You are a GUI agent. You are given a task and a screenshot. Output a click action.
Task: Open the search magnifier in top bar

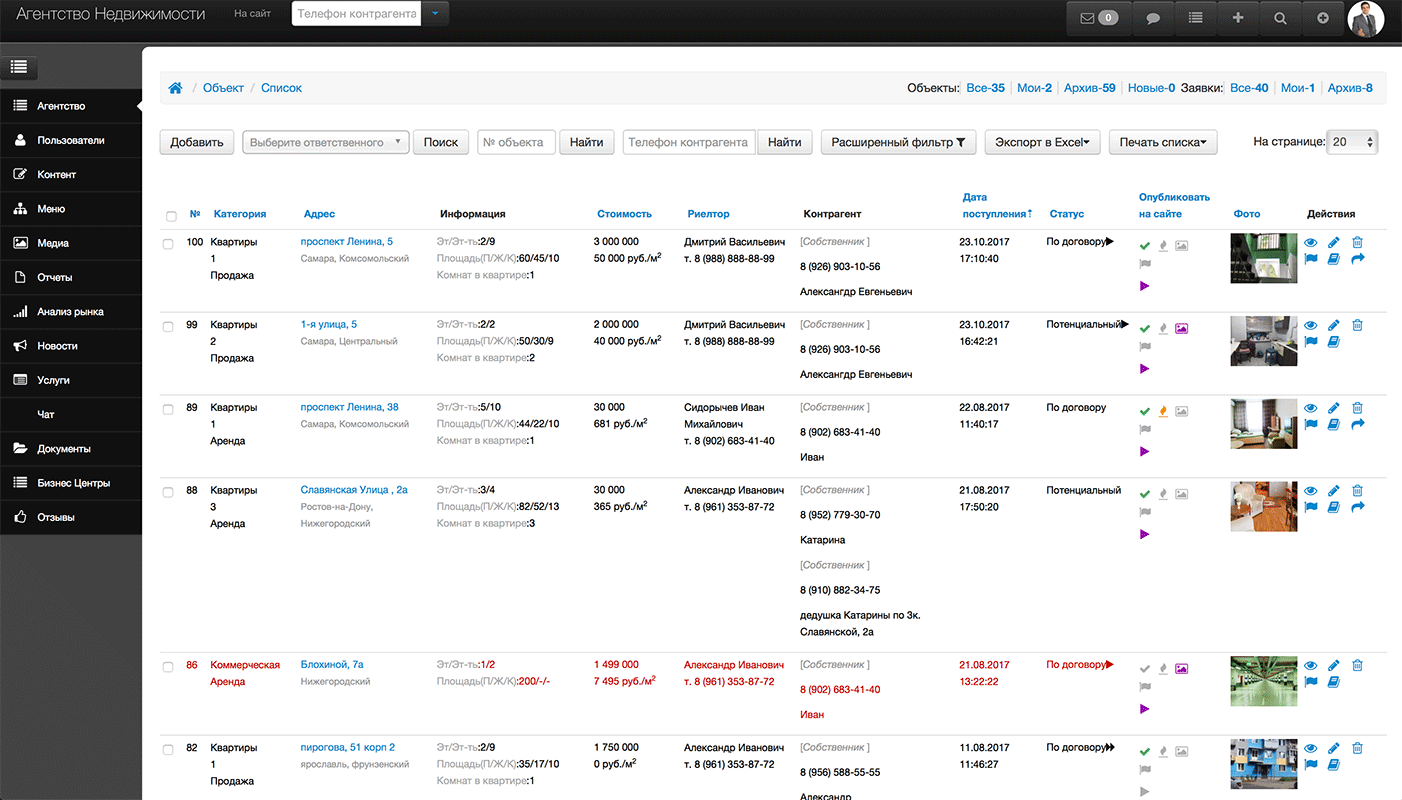[1280, 18]
